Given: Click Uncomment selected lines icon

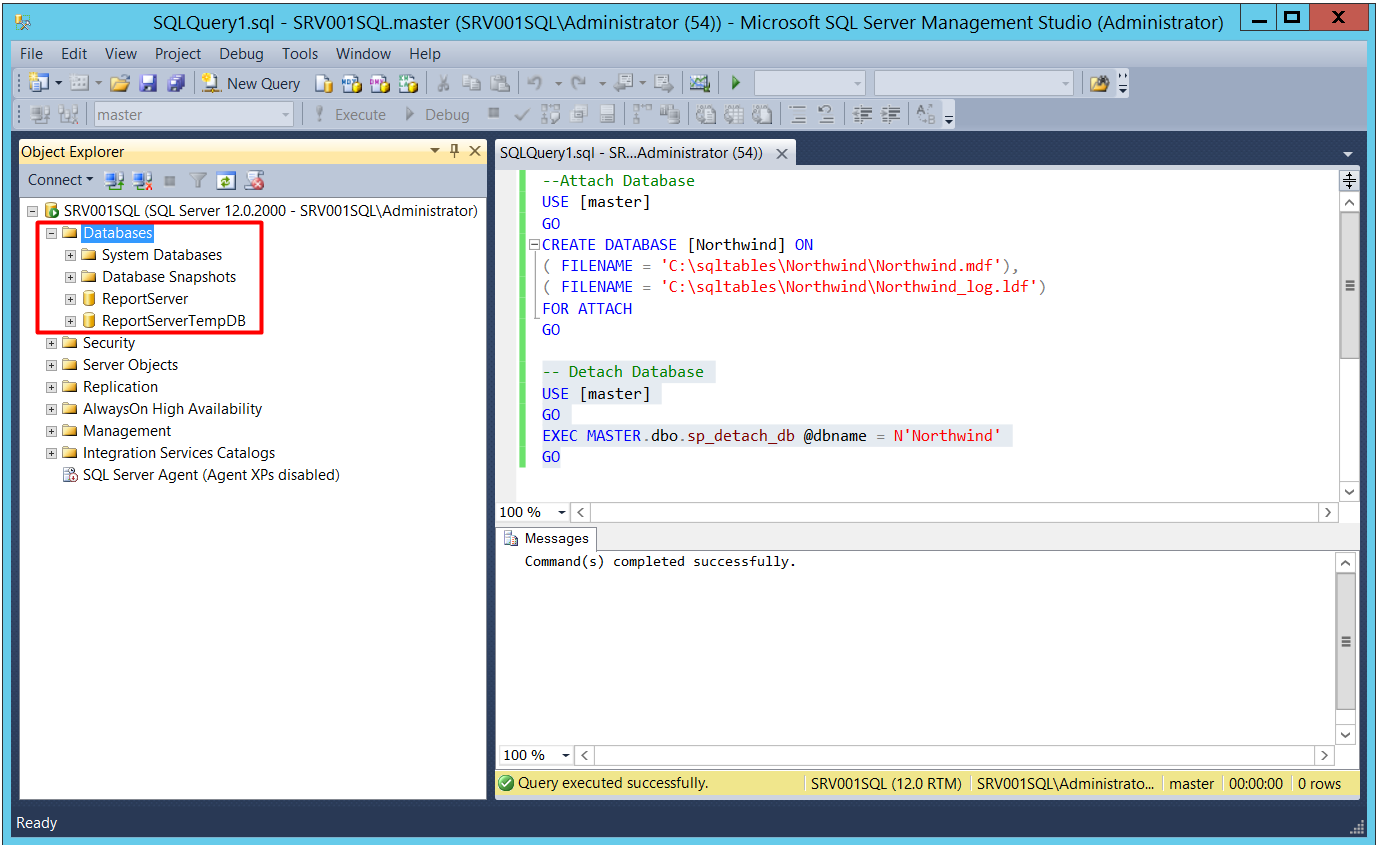Looking at the screenshot, I should (826, 114).
